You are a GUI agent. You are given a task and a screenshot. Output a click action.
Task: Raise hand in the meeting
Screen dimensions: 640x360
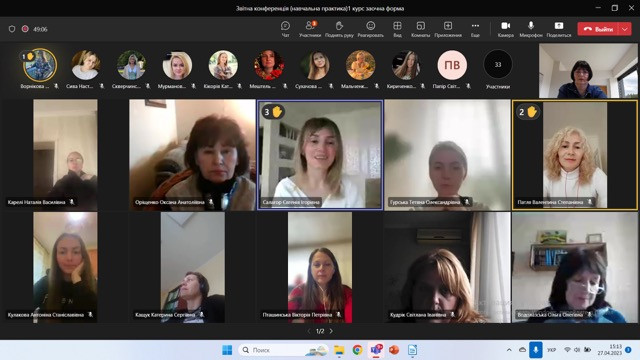click(x=339, y=29)
